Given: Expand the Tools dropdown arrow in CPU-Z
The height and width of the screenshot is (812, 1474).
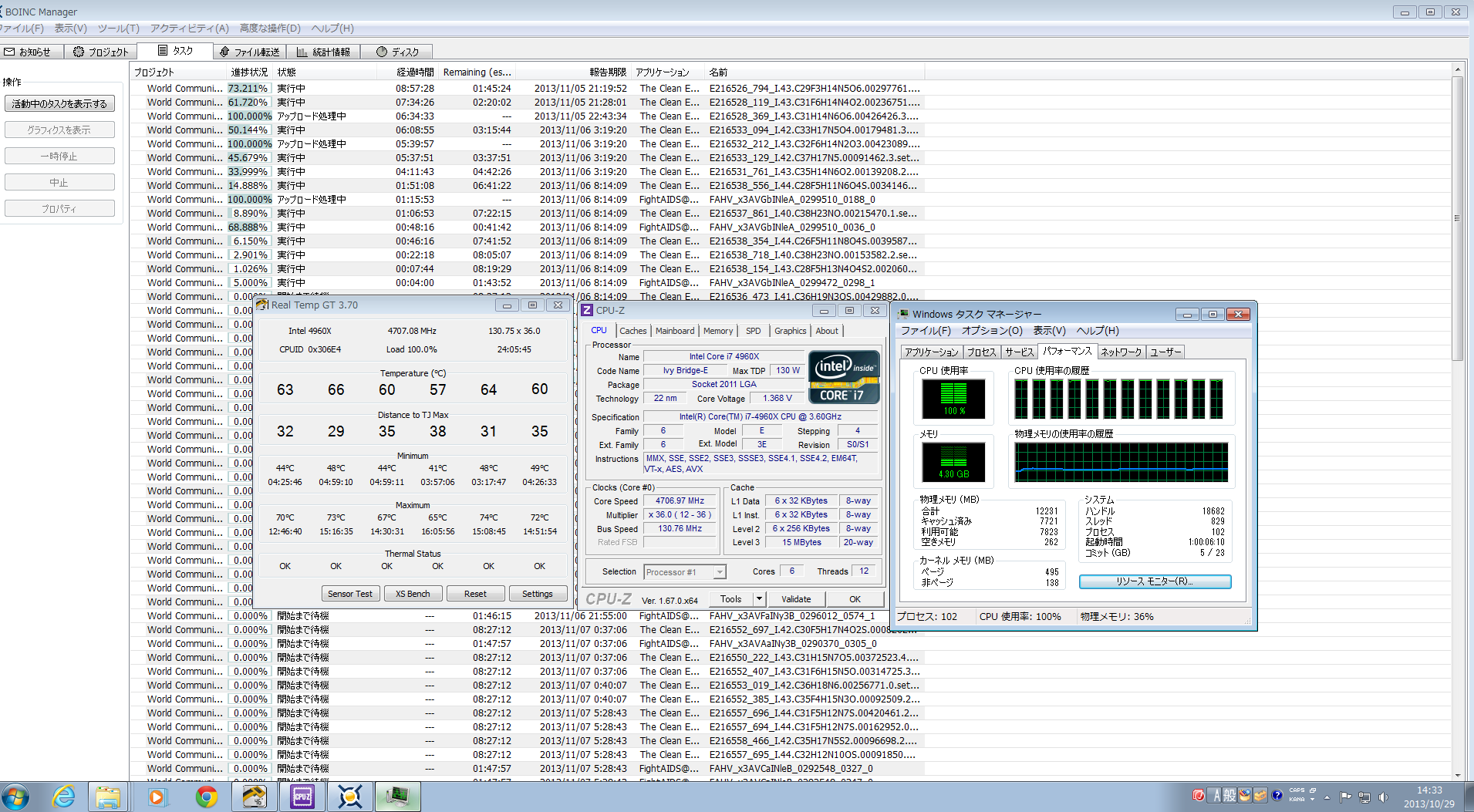Looking at the screenshot, I should (759, 599).
